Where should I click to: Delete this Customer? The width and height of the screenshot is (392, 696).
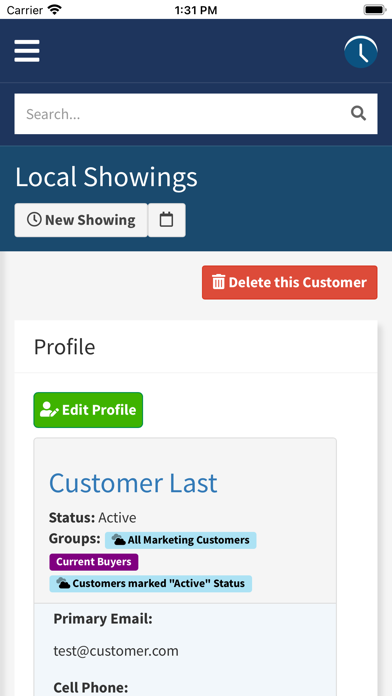[289, 282]
